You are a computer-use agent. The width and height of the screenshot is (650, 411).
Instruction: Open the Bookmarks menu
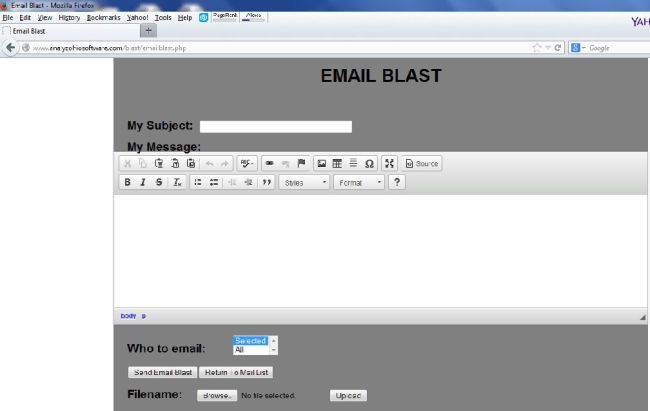[104, 17]
